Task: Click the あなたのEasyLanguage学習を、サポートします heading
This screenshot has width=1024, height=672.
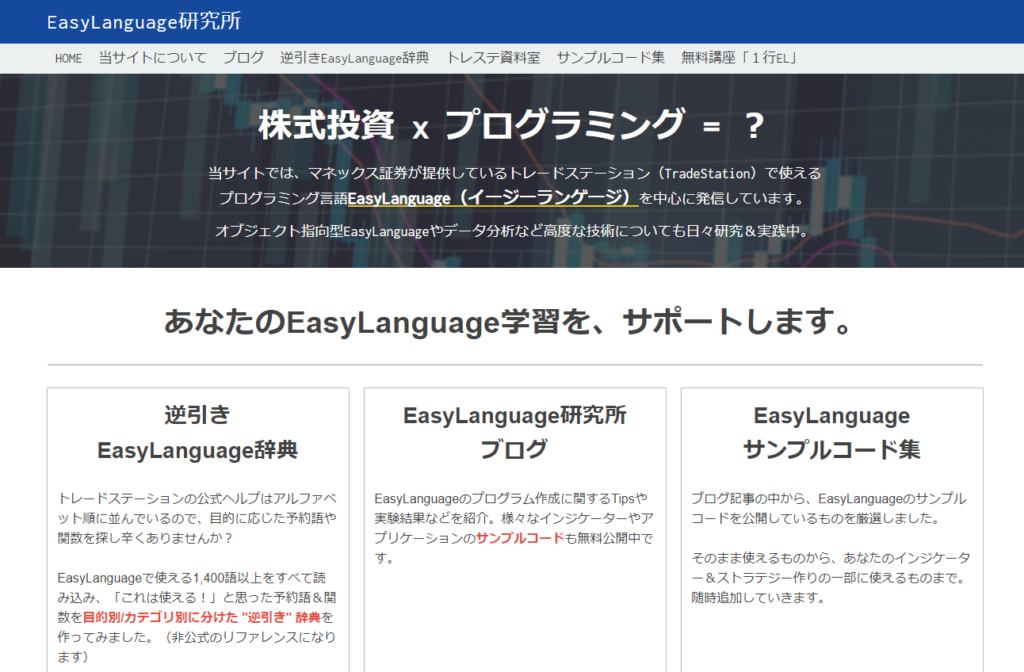Action: point(509,321)
